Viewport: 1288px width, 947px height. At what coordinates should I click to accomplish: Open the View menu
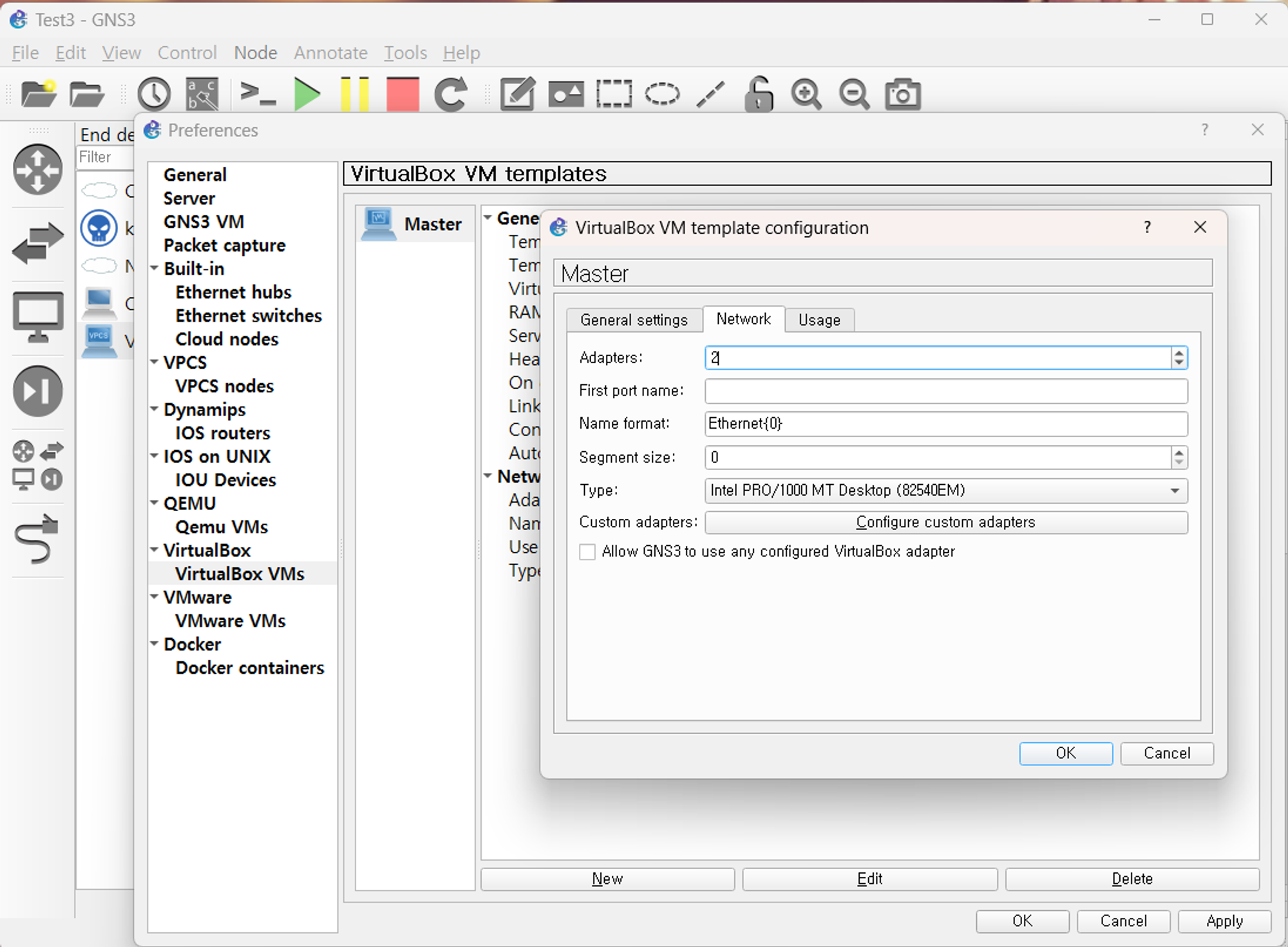(121, 53)
